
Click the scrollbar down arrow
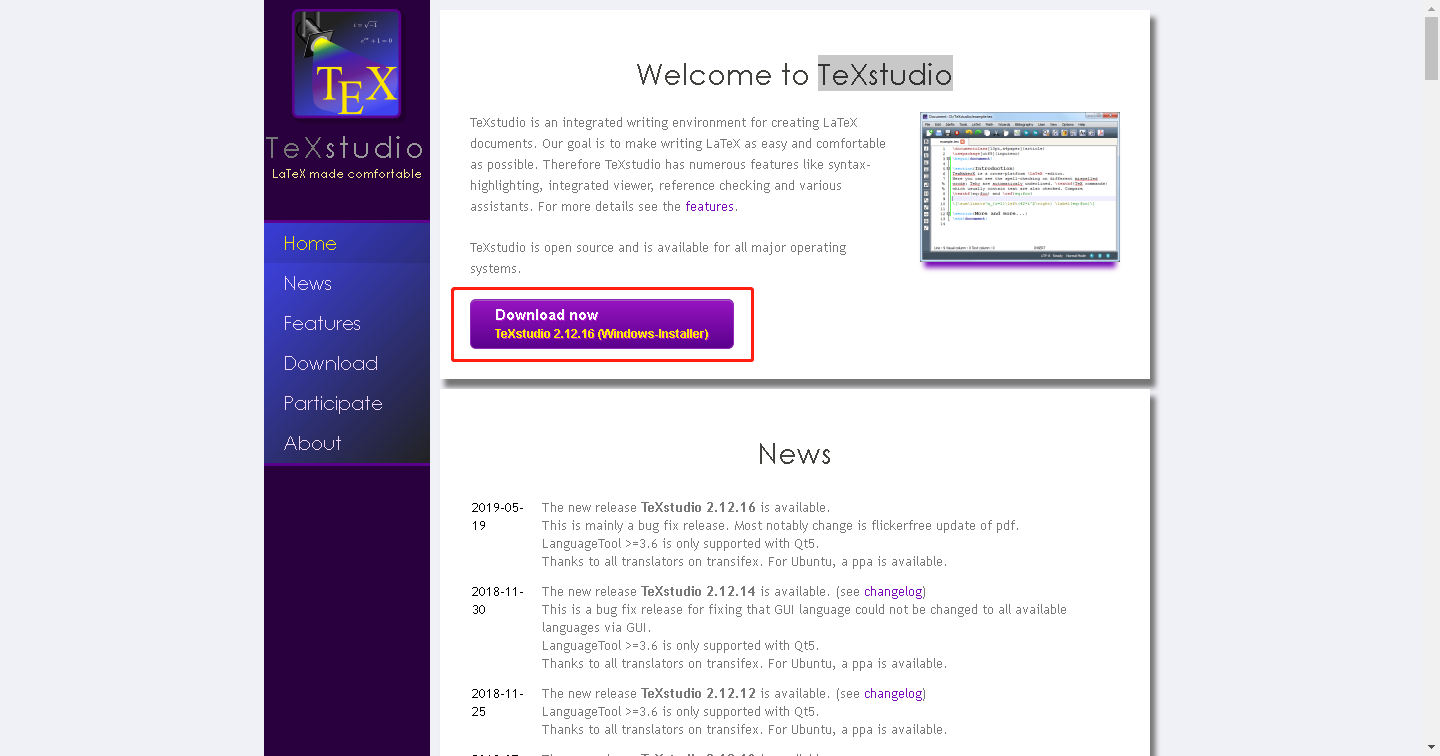tap(1432, 748)
